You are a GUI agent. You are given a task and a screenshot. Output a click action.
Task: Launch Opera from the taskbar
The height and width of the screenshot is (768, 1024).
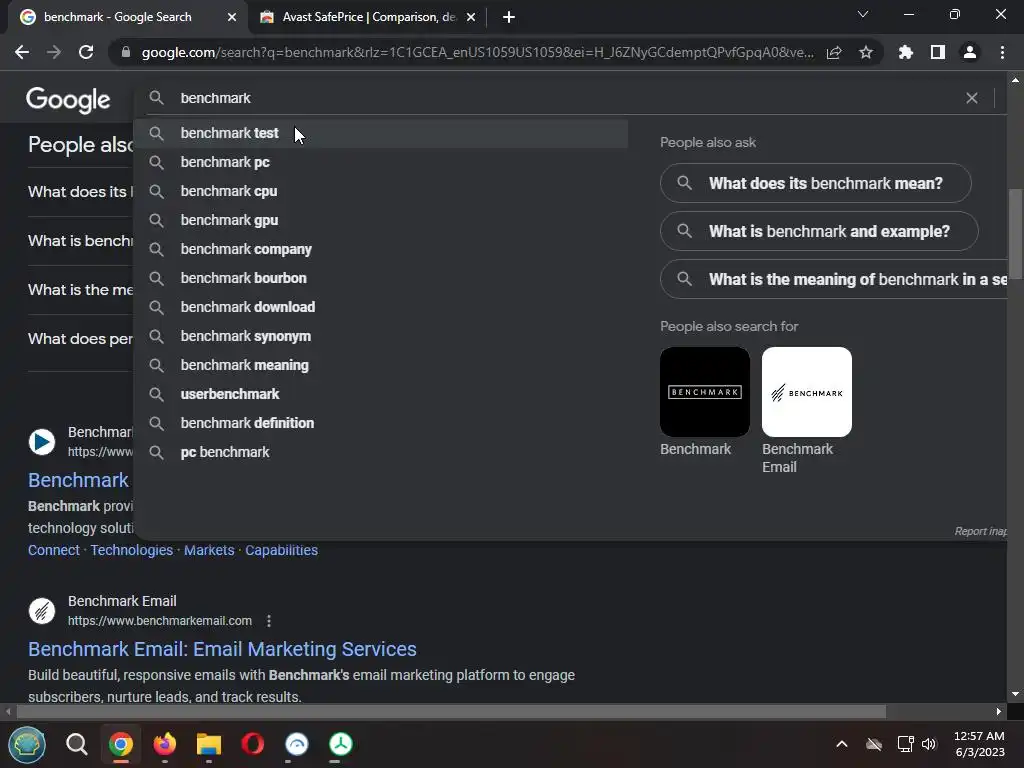(x=253, y=744)
